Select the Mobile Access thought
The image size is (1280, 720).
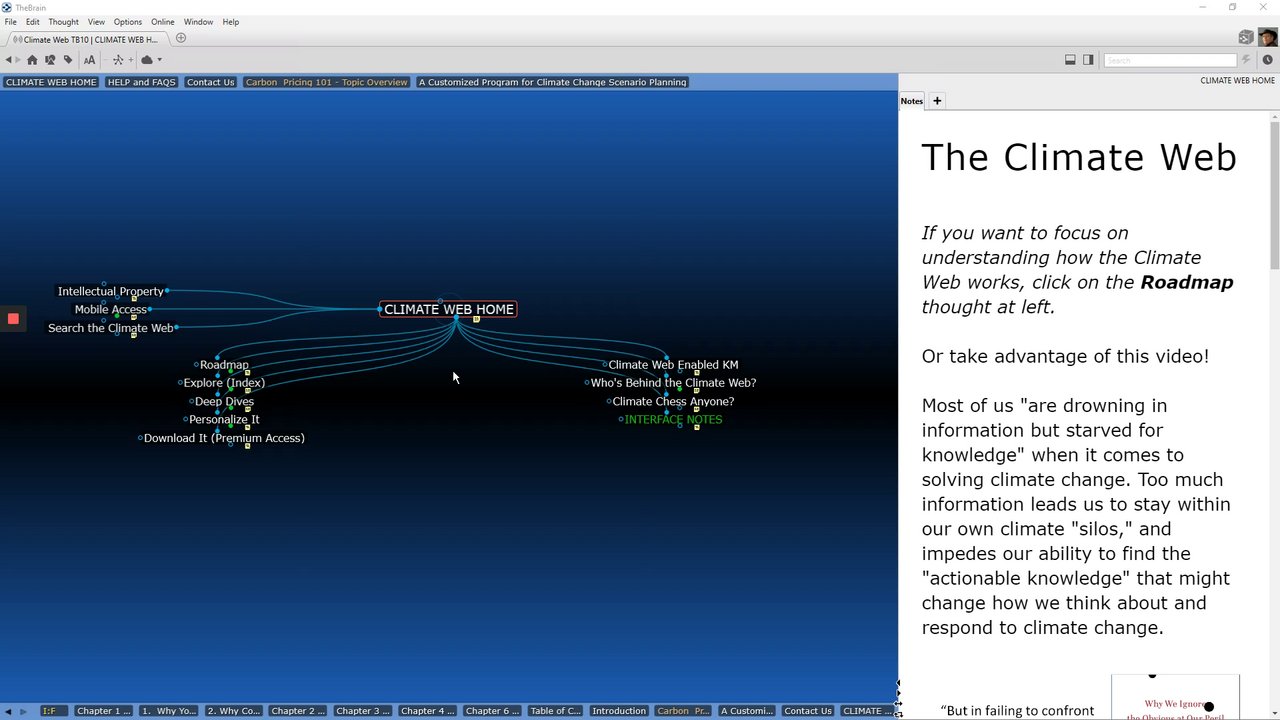[x=110, y=310]
